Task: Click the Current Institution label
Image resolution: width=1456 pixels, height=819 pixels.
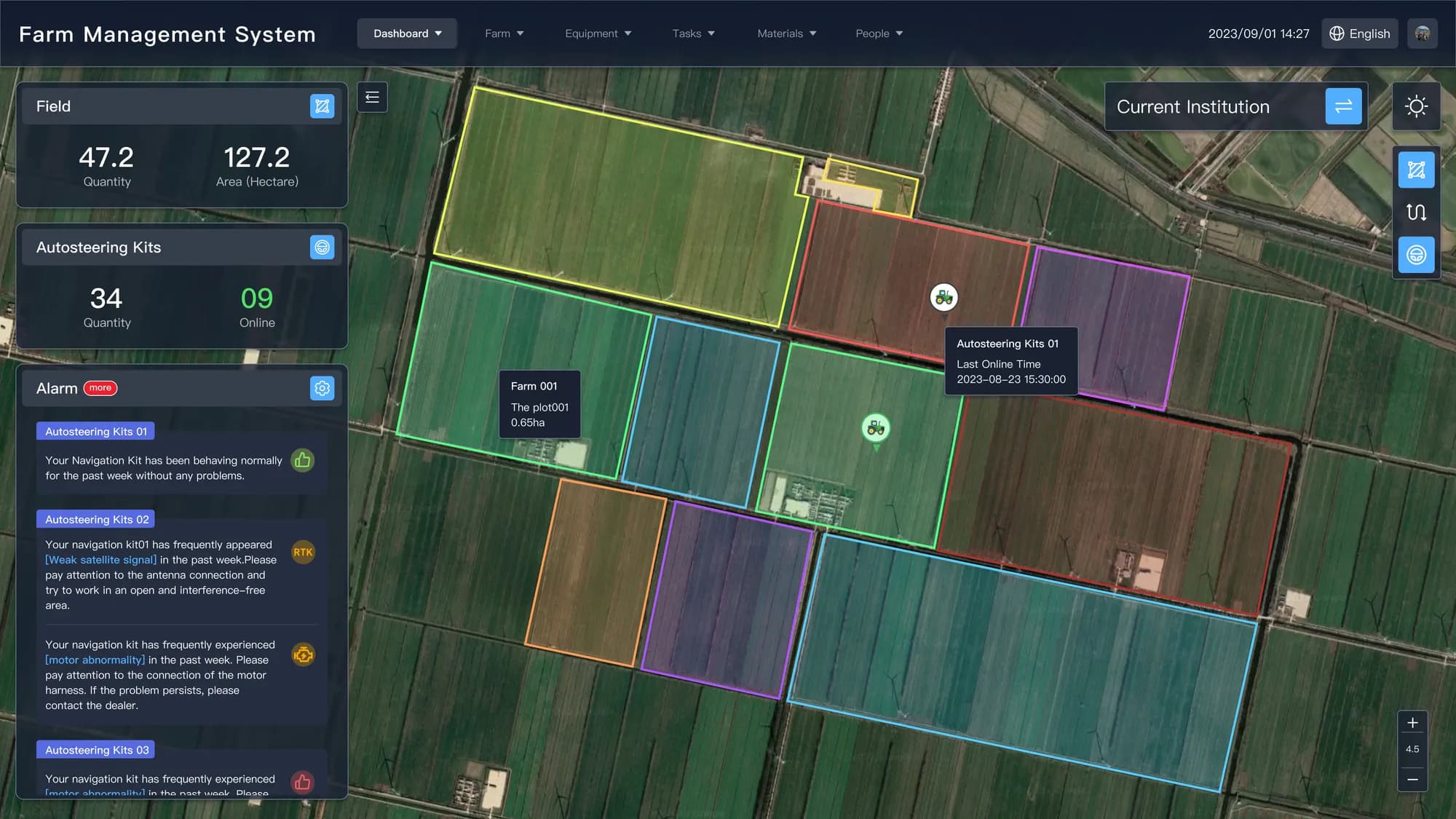Action: click(x=1193, y=107)
